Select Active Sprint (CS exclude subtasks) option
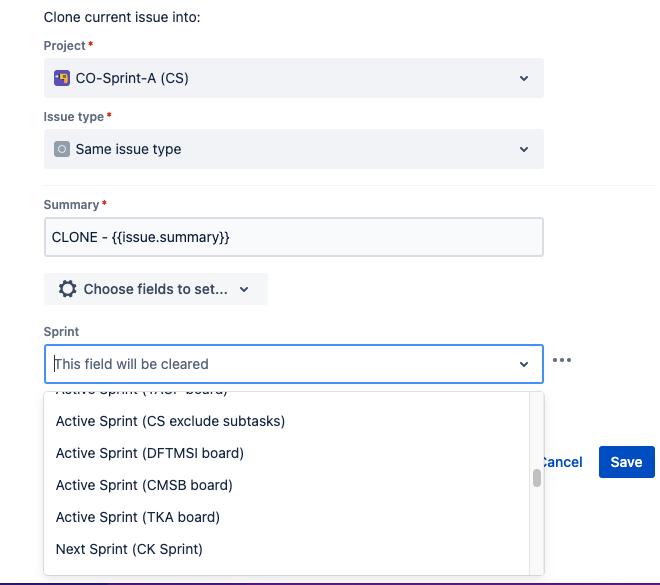Viewport: 660px width, 585px height. [x=171, y=421]
